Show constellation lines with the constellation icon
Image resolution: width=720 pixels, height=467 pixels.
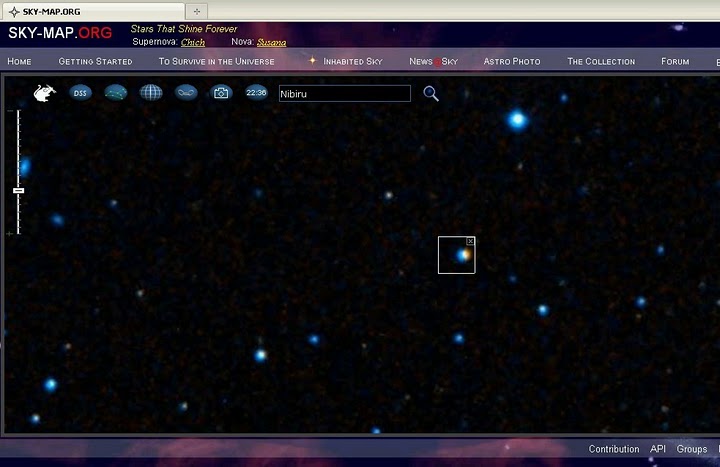point(117,93)
